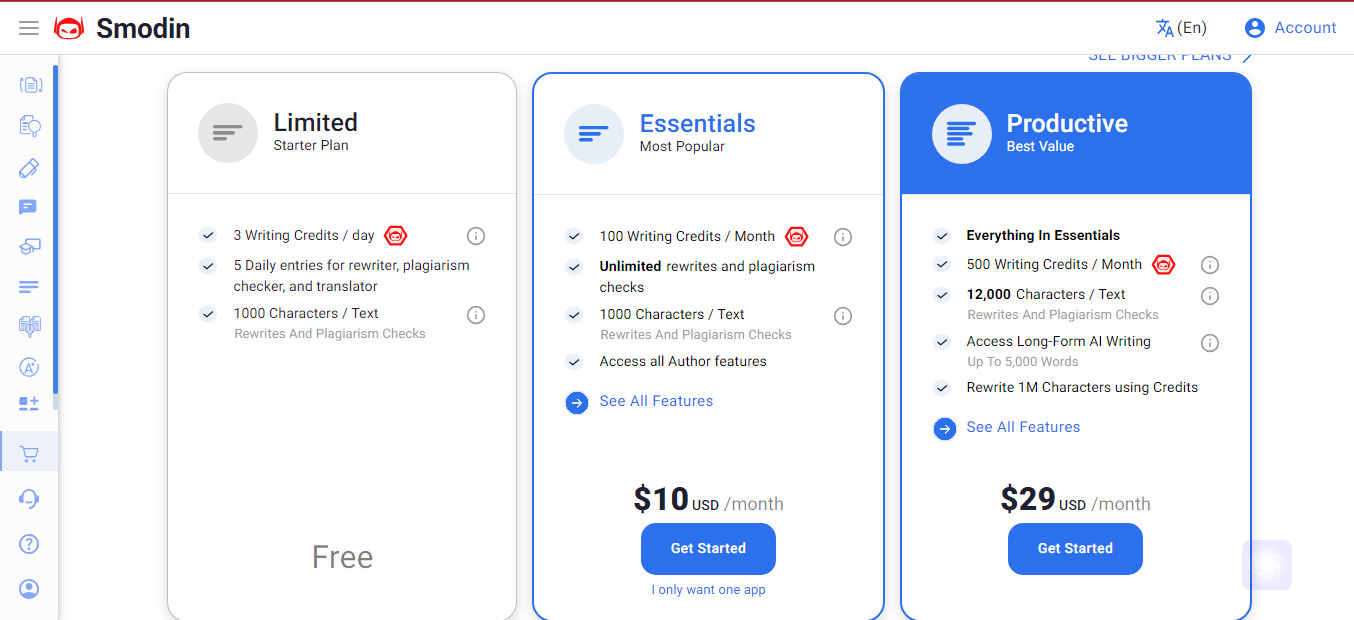The image size is (1354, 620).
Task: Open the profile icon at sidebar bottom
Action: (x=29, y=589)
